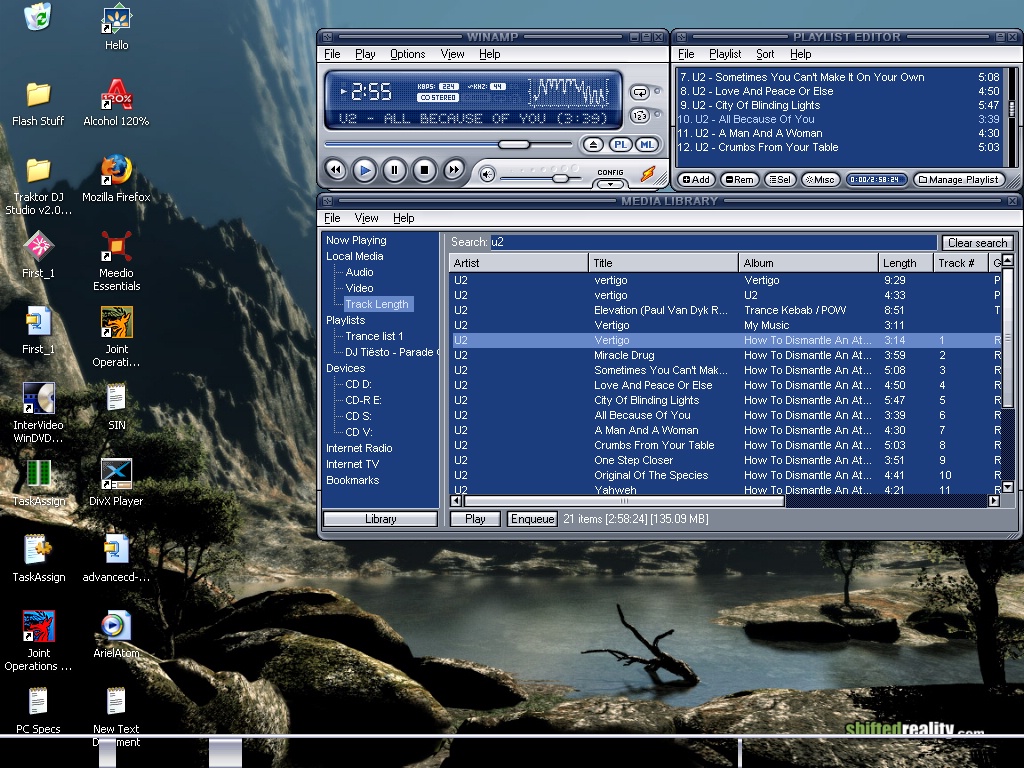1024x768 pixels.
Task: Click the Winamp volume slider handle
Action: pyautogui.click(x=560, y=178)
